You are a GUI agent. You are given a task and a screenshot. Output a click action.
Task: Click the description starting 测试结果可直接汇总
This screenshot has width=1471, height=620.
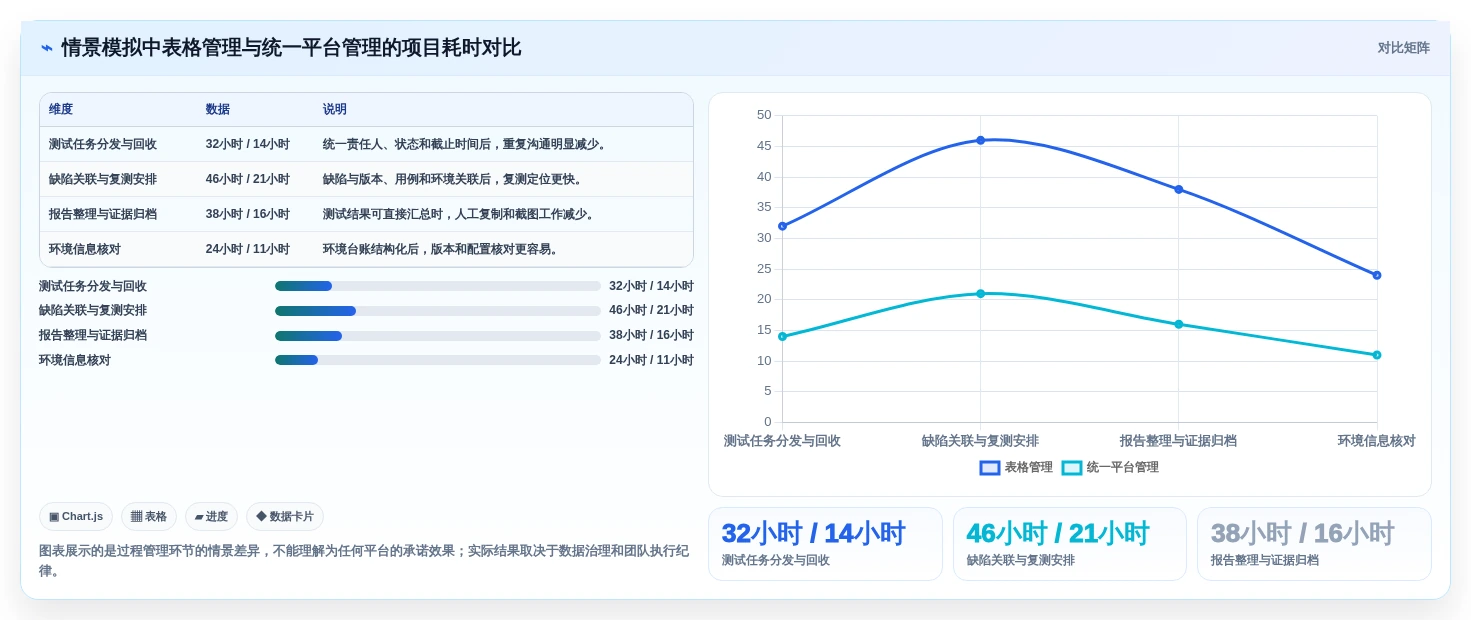(x=460, y=214)
